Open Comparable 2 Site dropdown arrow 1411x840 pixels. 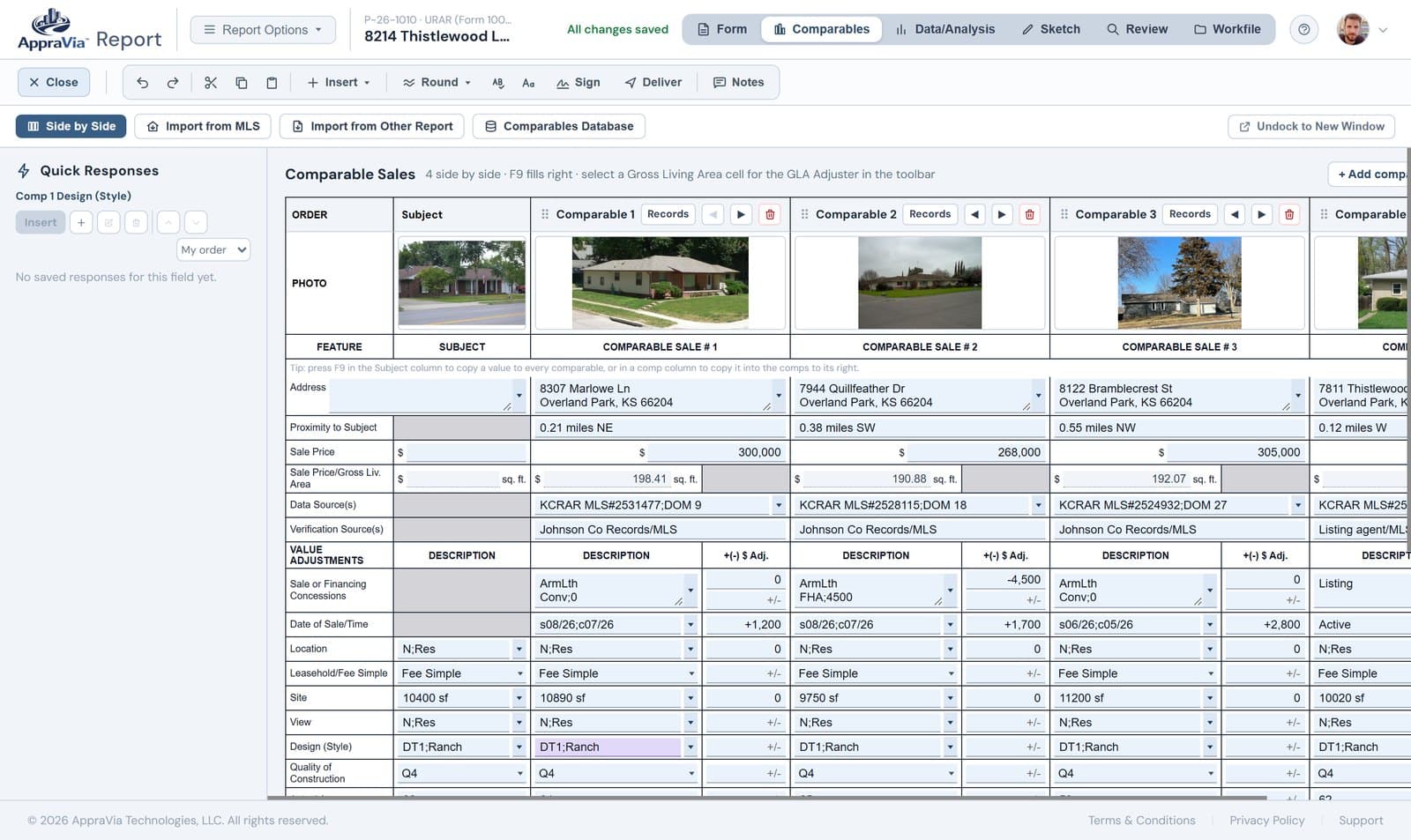point(950,697)
